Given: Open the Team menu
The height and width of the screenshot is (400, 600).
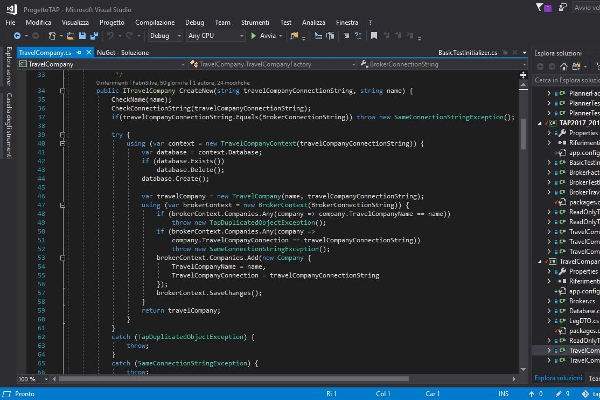Looking at the screenshot, I should click(223, 23).
